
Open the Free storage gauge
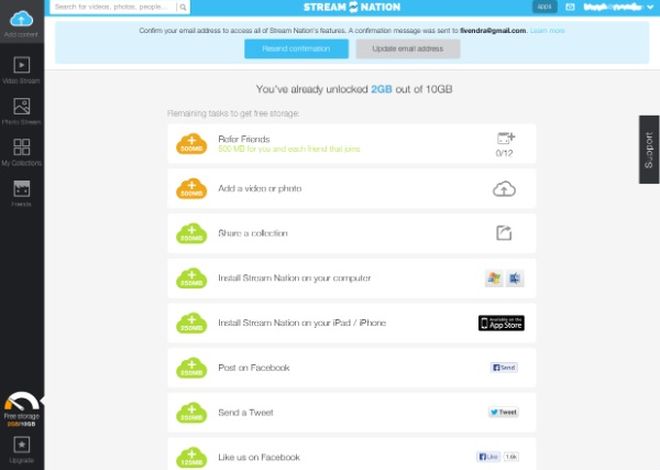coord(21,402)
